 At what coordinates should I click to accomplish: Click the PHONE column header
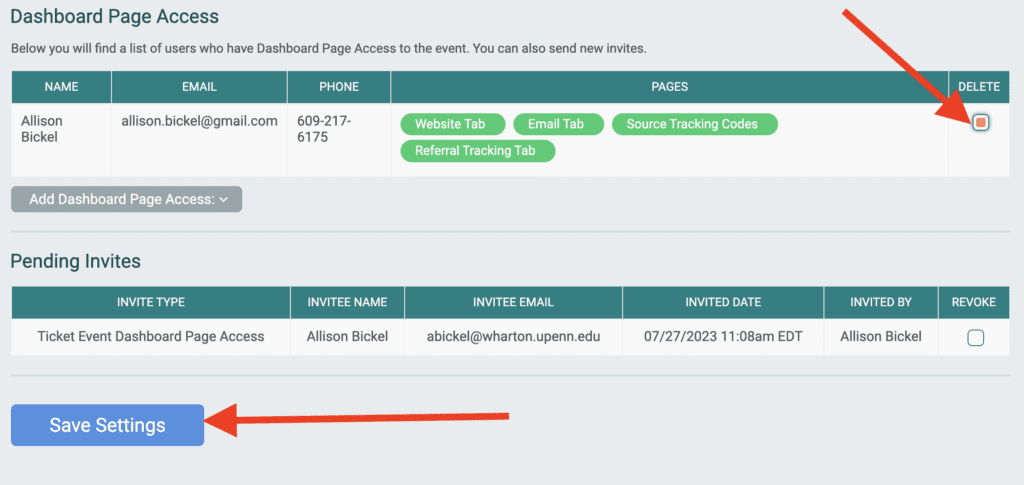(x=339, y=87)
